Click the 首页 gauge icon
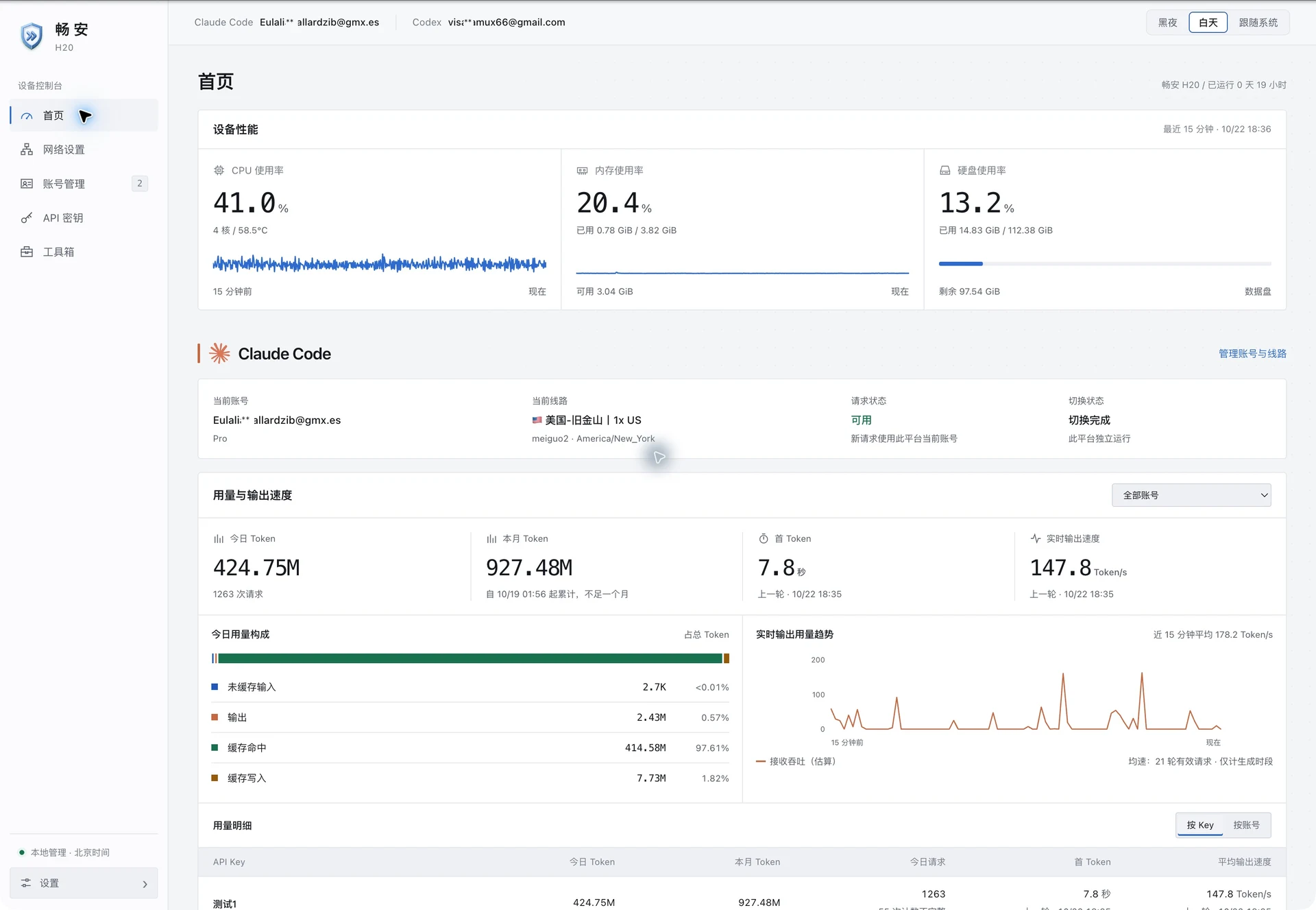Viewport: 1316px width, 910px height. tap(27, 116)
